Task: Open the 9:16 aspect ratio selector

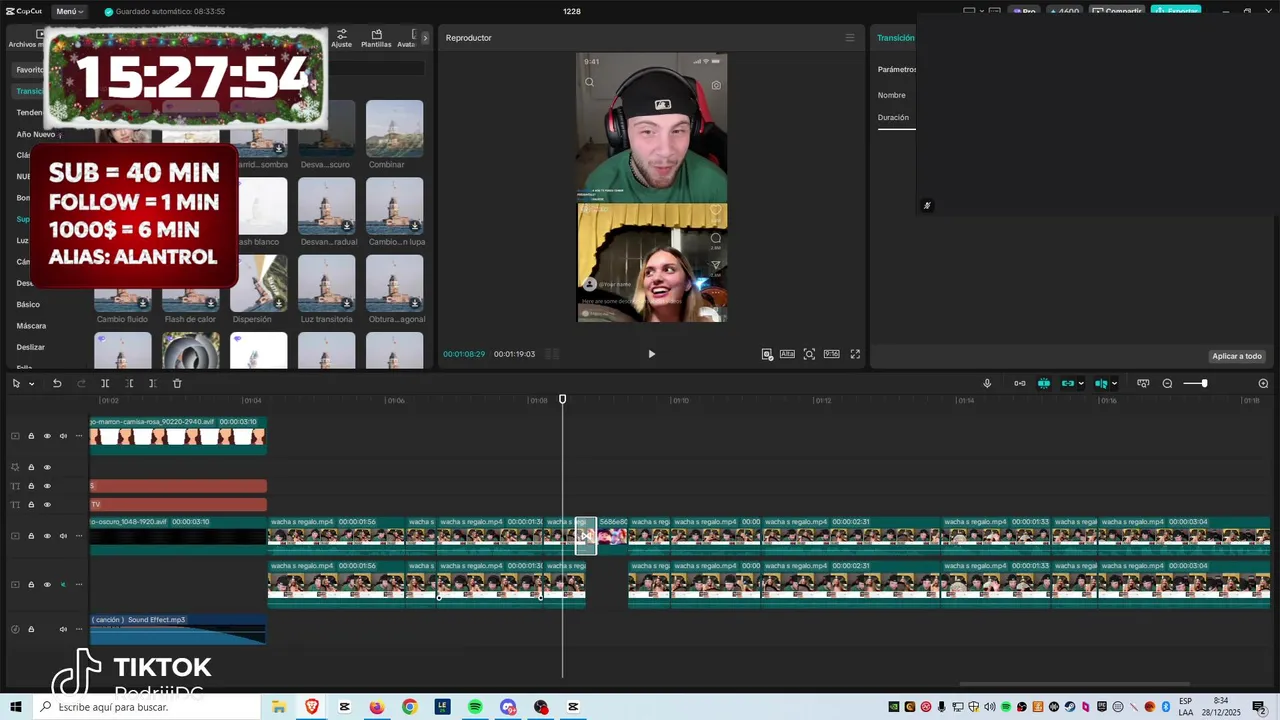Action: (x=831, y=354)
